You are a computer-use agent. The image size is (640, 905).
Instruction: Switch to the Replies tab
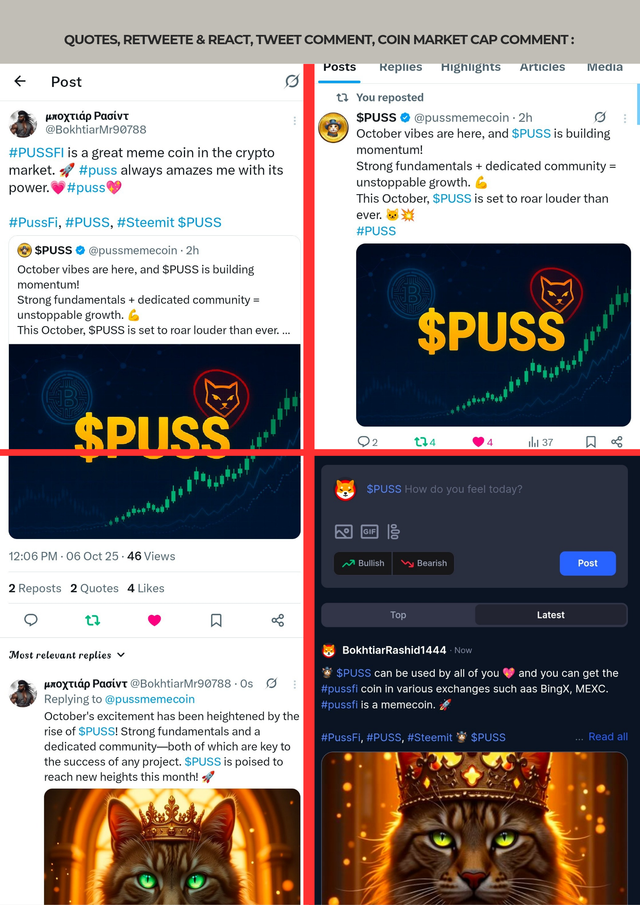(401, 67)
